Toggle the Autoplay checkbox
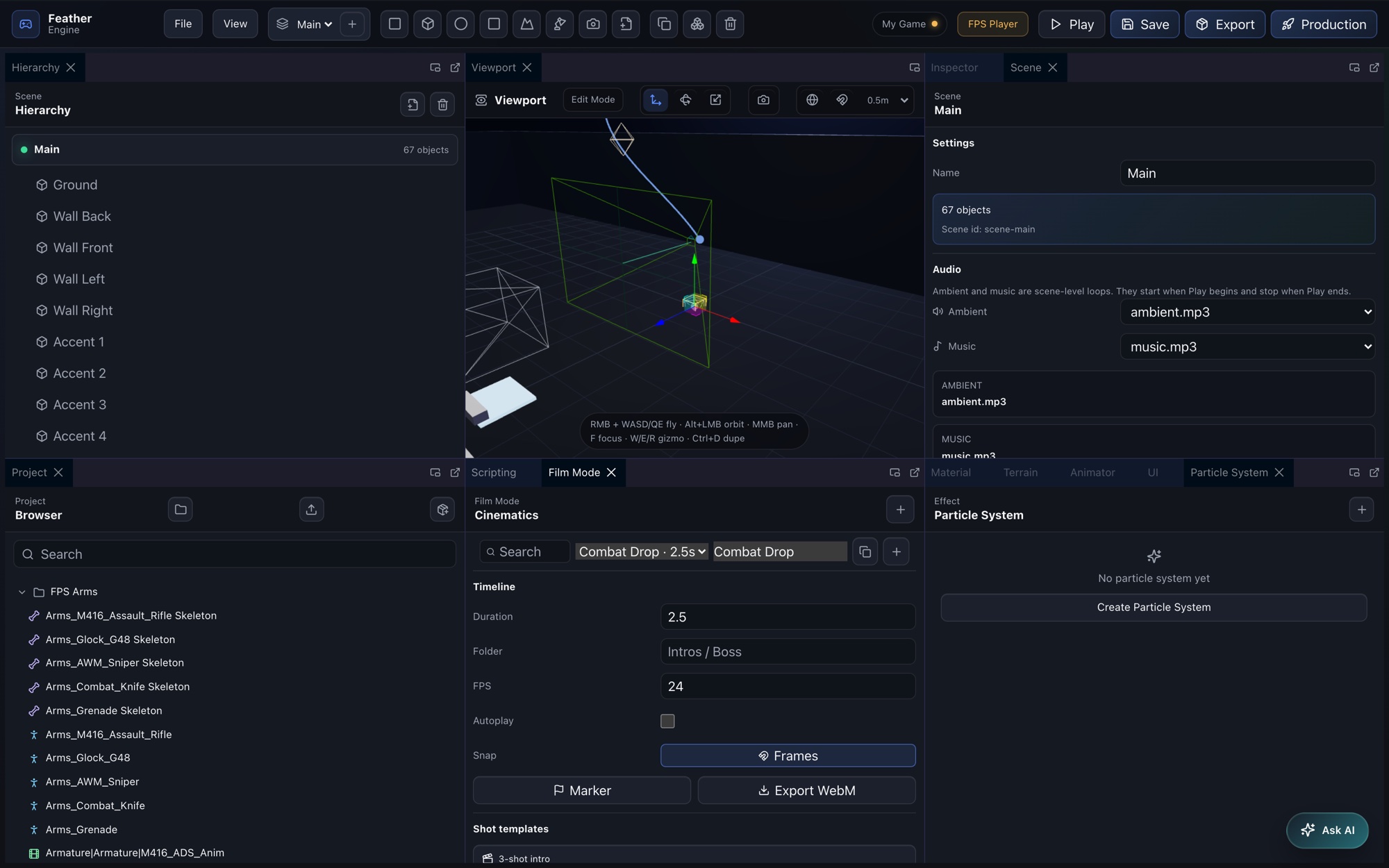Viewport: 1389px width, 868px height. (667, 721)
